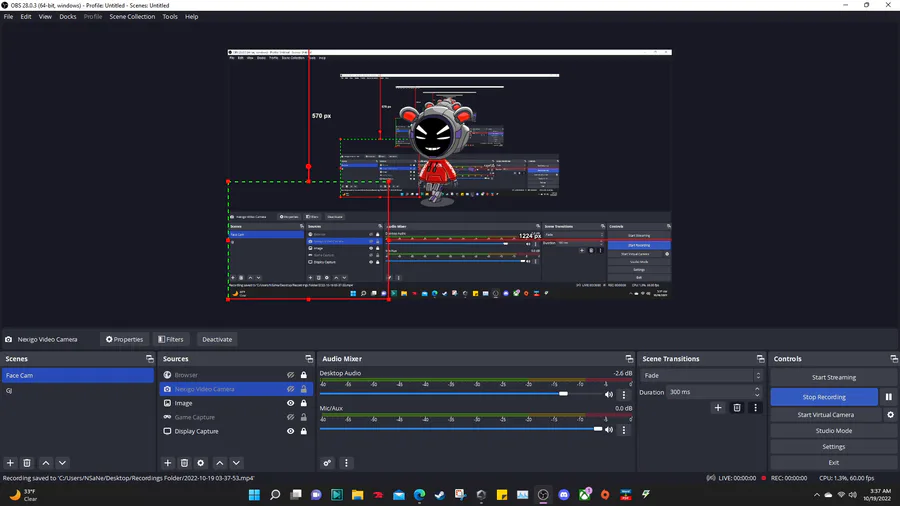
Task: Click the Deactivate button
Action: pyautogui.click(x=217, y=340)
